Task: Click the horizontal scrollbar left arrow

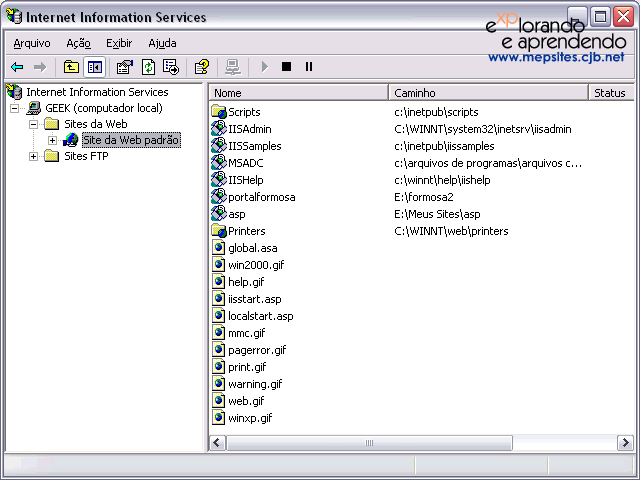Action: point(217,443)
